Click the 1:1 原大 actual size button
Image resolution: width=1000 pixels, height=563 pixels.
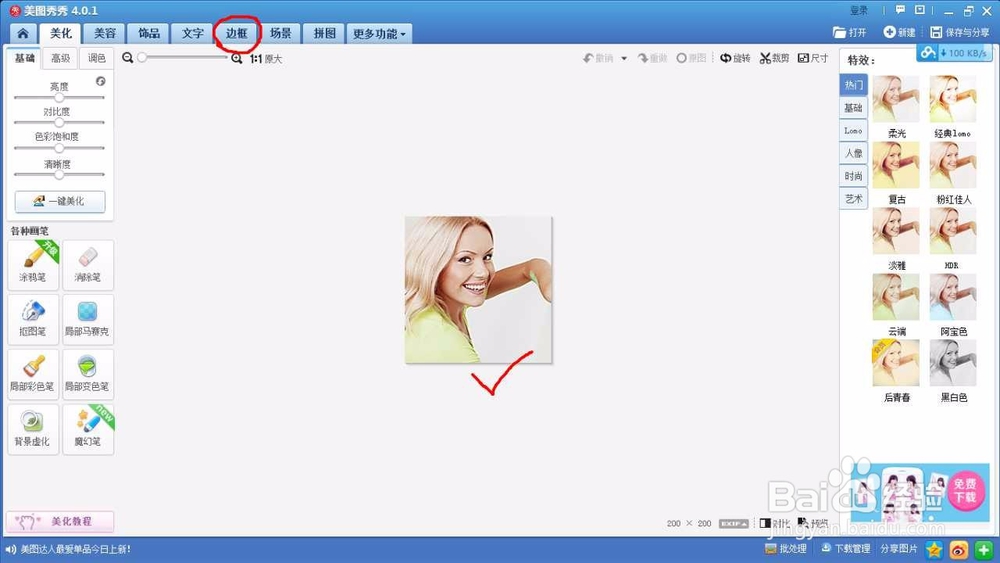(x=266, y=59)
